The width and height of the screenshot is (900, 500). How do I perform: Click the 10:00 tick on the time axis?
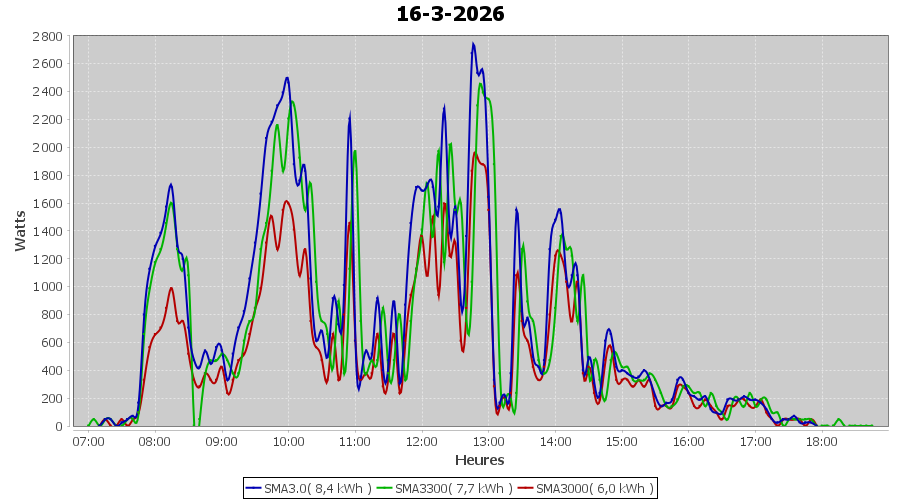click(288, 441)
